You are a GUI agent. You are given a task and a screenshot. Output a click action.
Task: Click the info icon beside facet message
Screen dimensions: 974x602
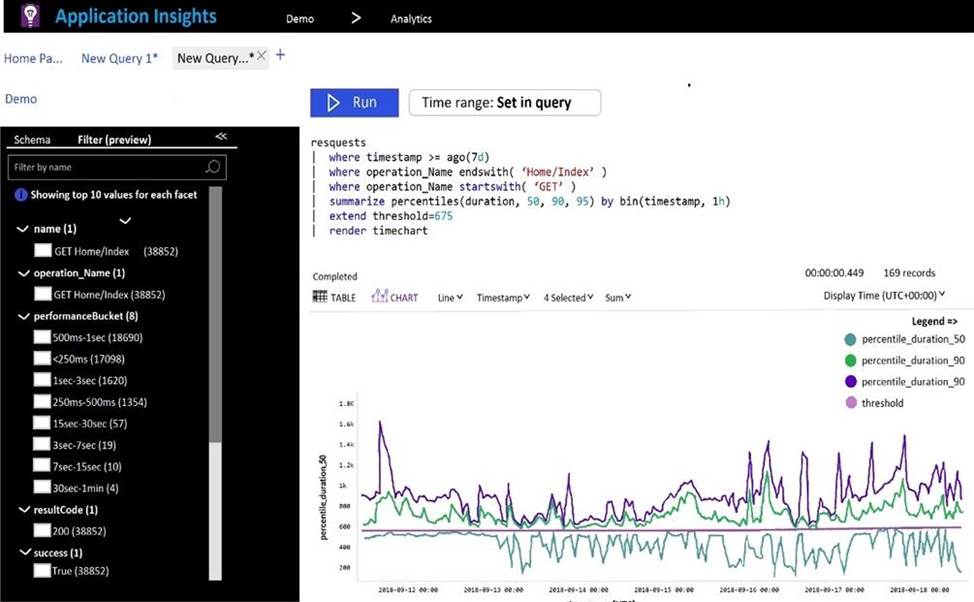coord(20,195)
